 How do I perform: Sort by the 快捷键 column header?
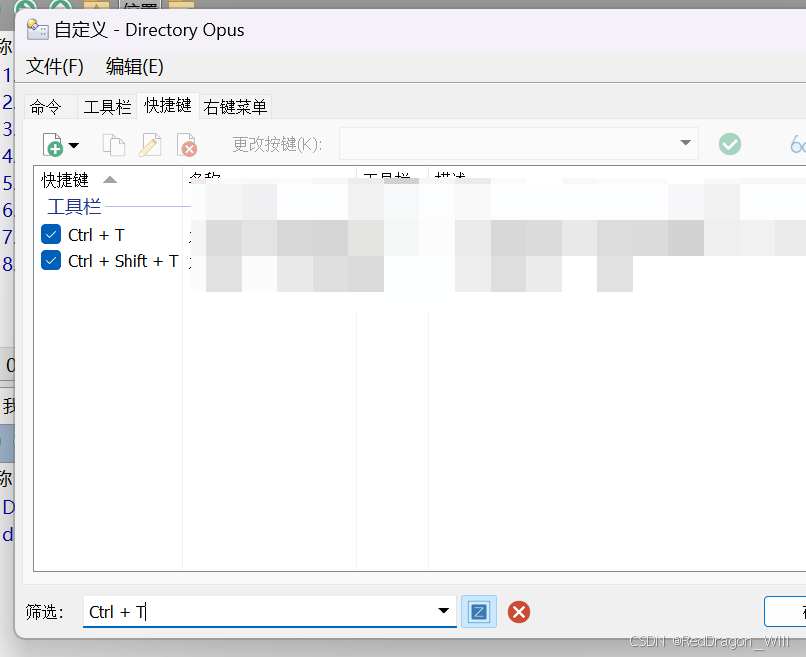point(107,179)
